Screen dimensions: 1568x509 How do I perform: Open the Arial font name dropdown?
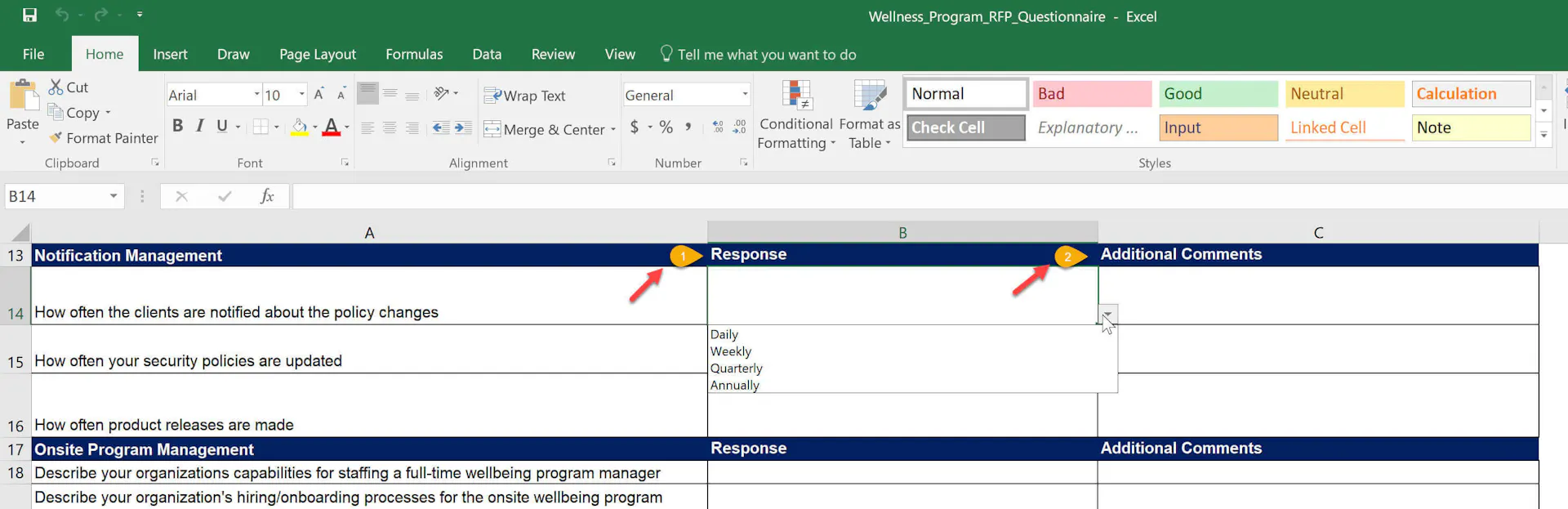[256, 95]
